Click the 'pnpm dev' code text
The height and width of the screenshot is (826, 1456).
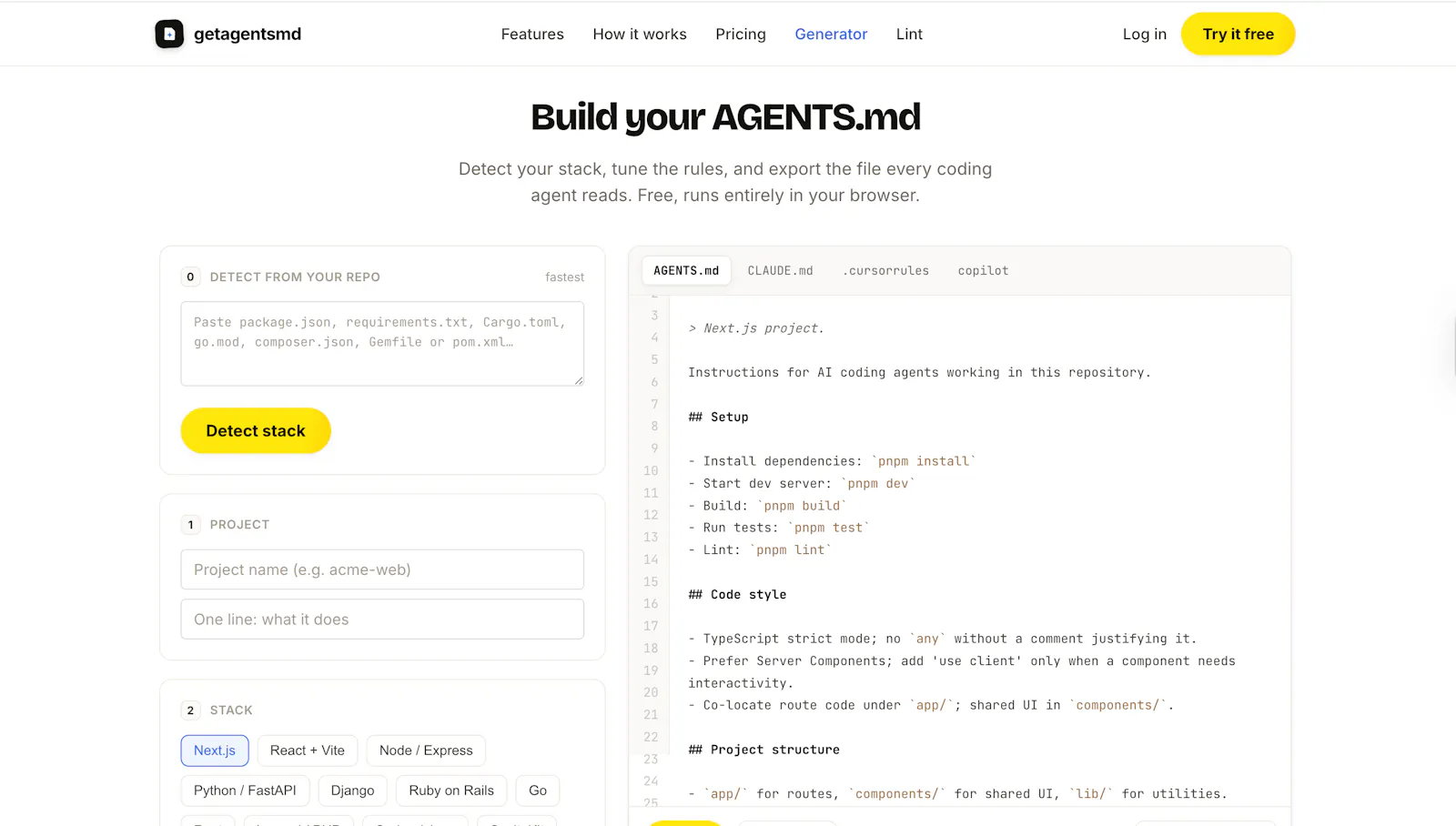878,483
